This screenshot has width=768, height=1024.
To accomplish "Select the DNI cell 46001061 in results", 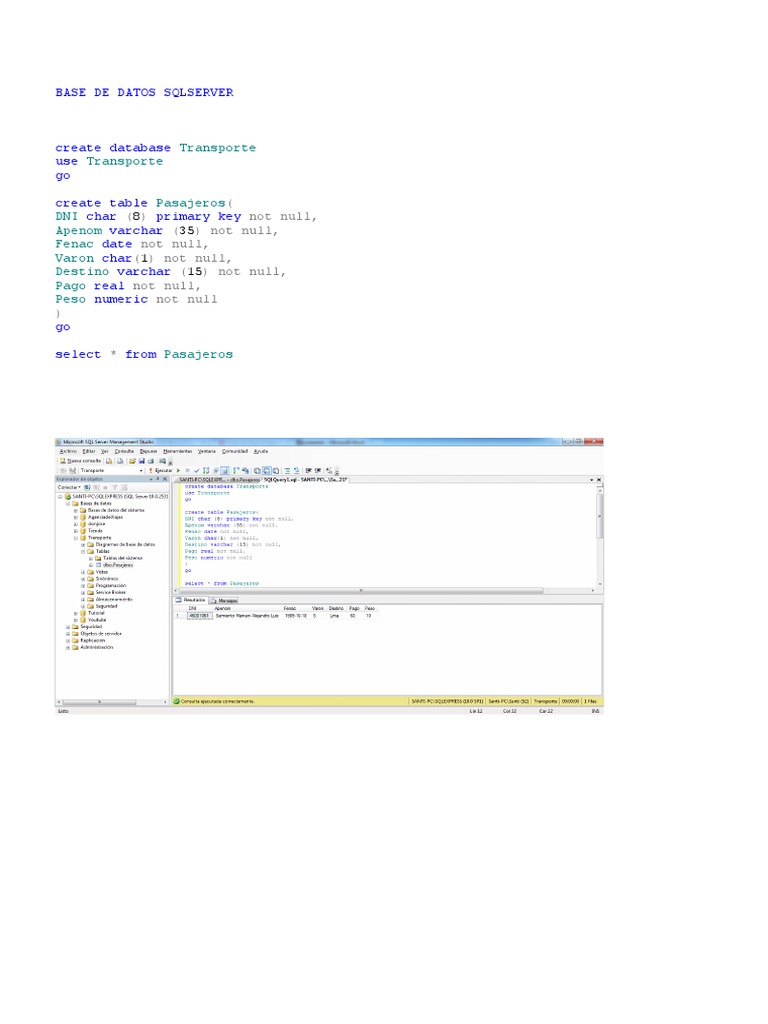I will 200,616.
